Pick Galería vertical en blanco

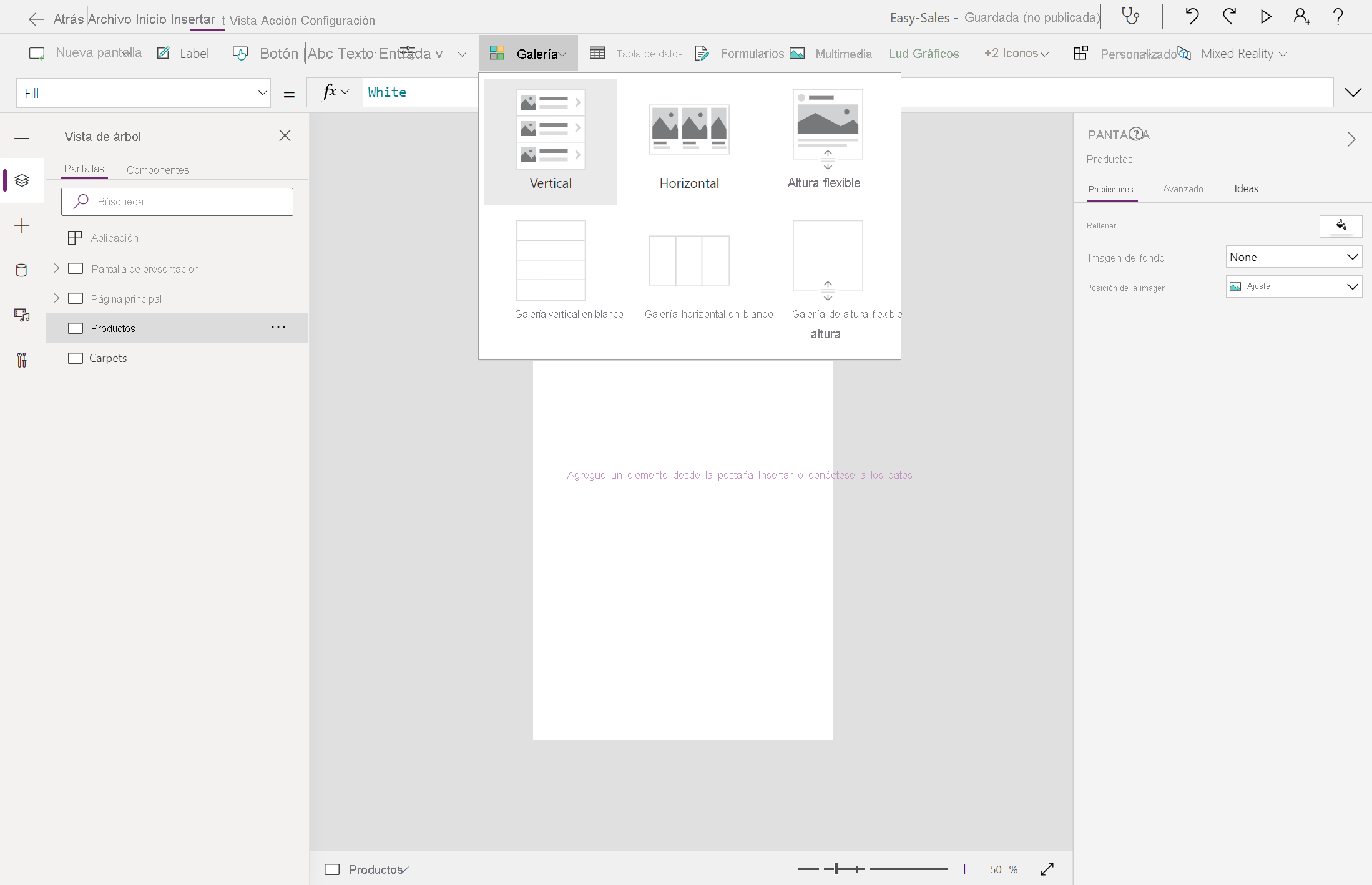pos(551,268)
